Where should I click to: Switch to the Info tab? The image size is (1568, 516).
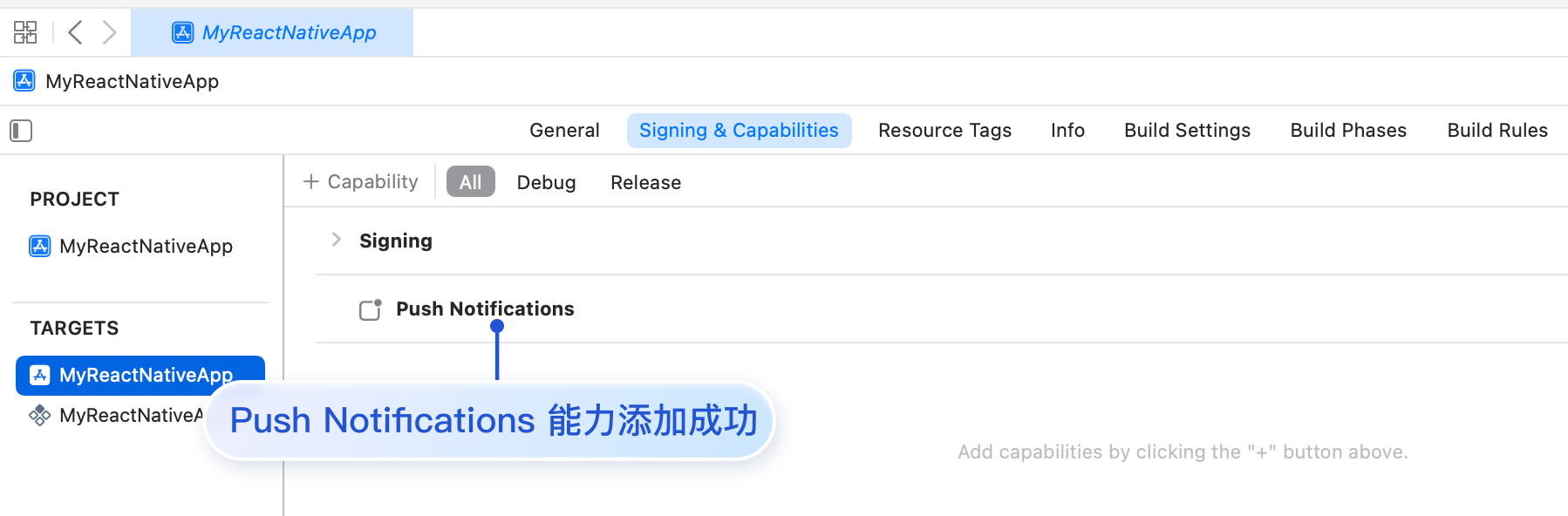pyautogui.click(x=1067, y=130)
